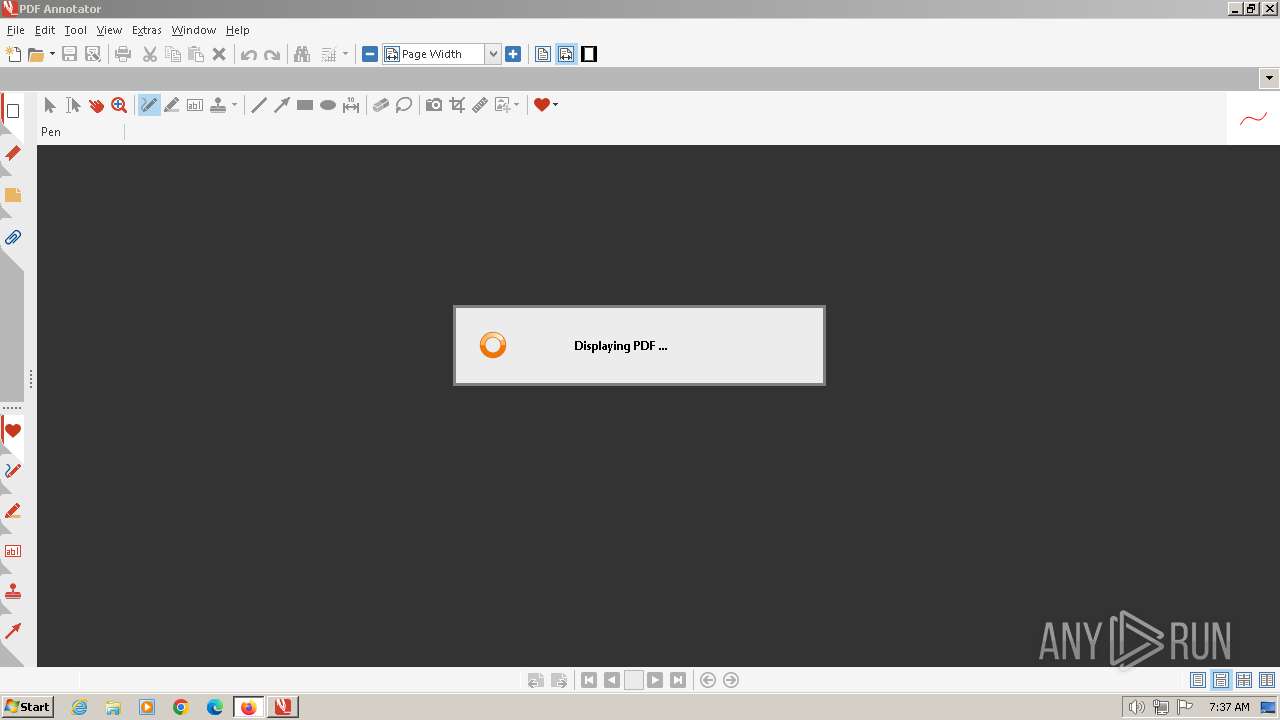The height and width of the screenshot is (720, 1280).
Task: Choose the Select arrow tool
Action: click(x=50, y=105)
